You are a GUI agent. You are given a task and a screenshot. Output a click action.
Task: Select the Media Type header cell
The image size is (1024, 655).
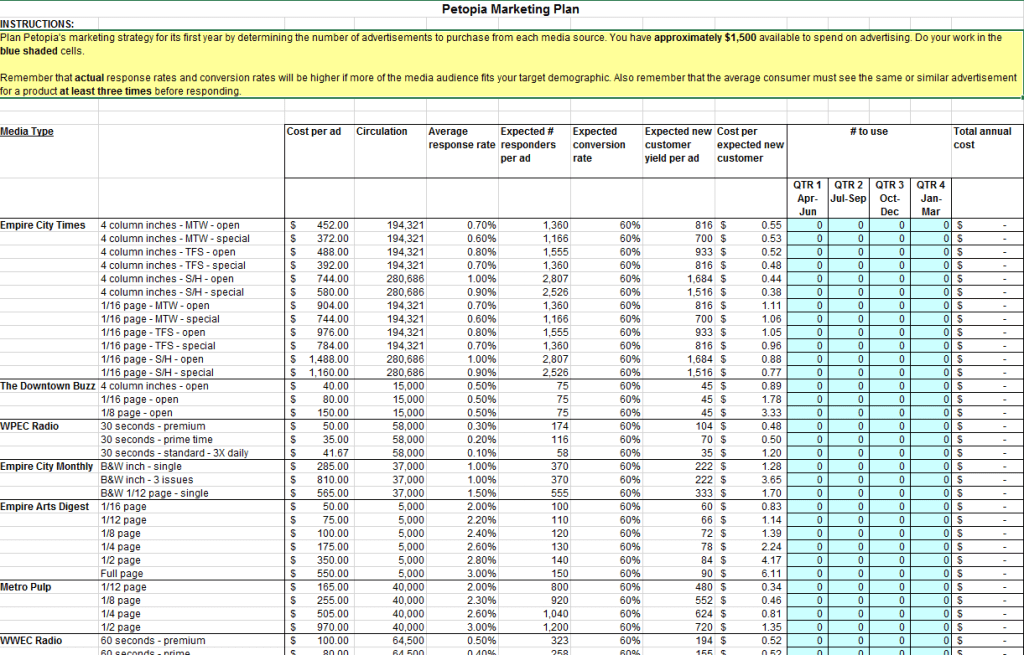[x=27, y=131]
